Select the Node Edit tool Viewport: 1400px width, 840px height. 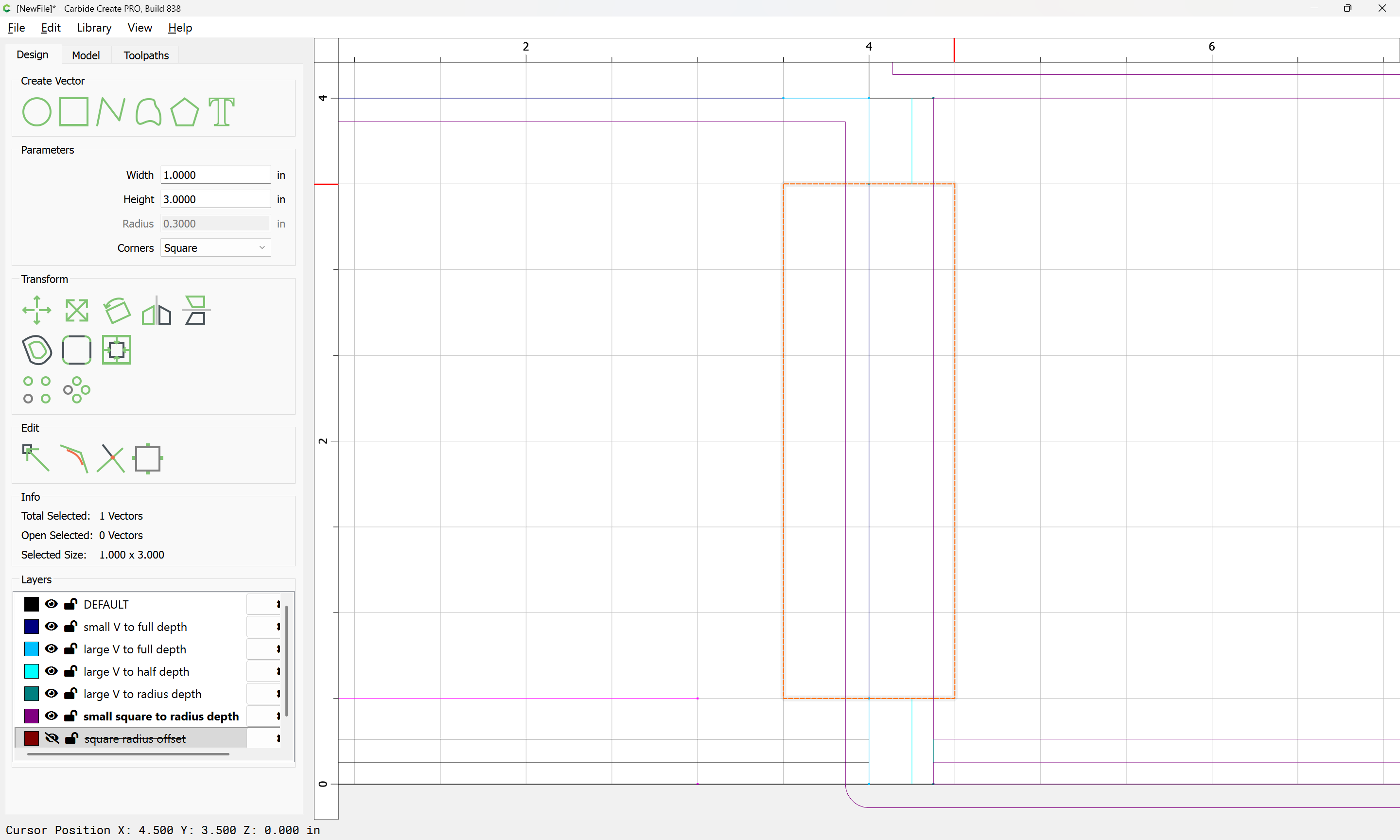pos(35,458)
